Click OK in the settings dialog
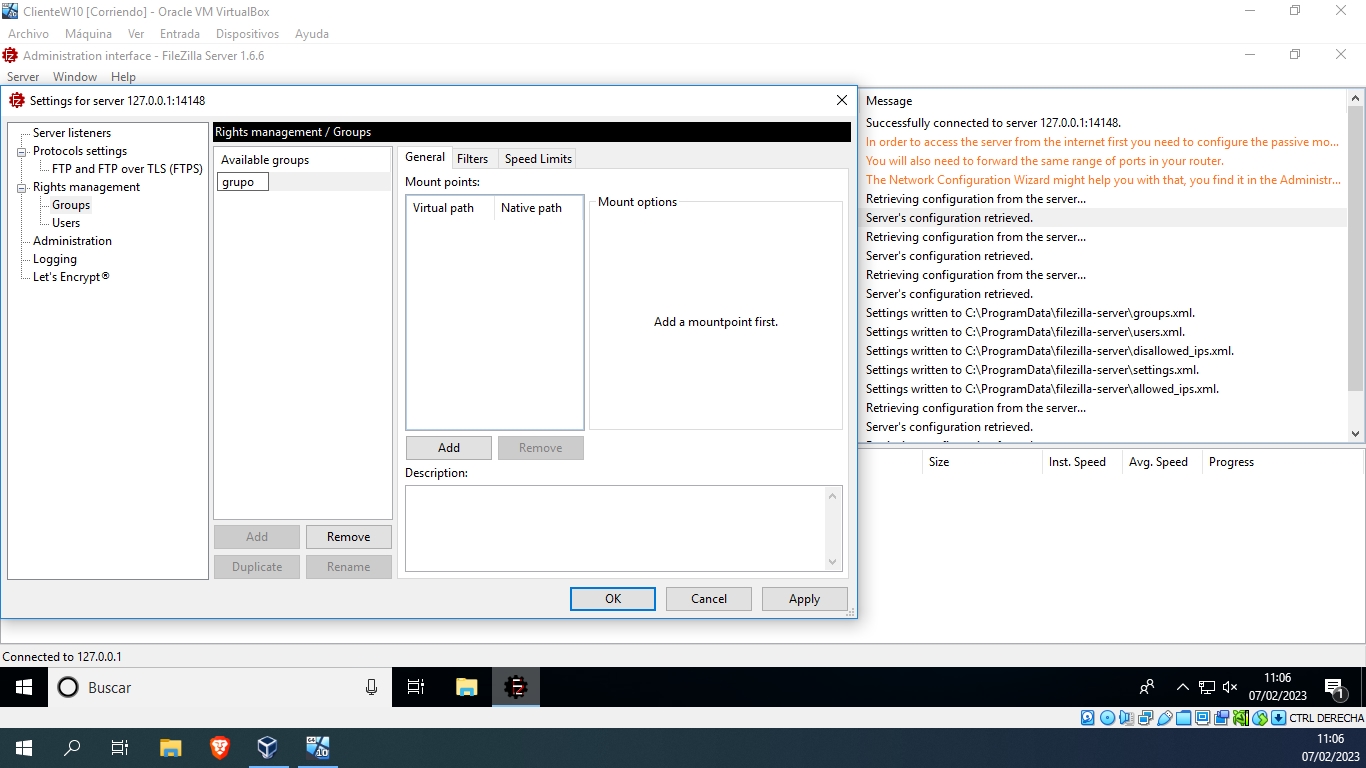This screenshot has height=768, width=1366. point(613,599)
